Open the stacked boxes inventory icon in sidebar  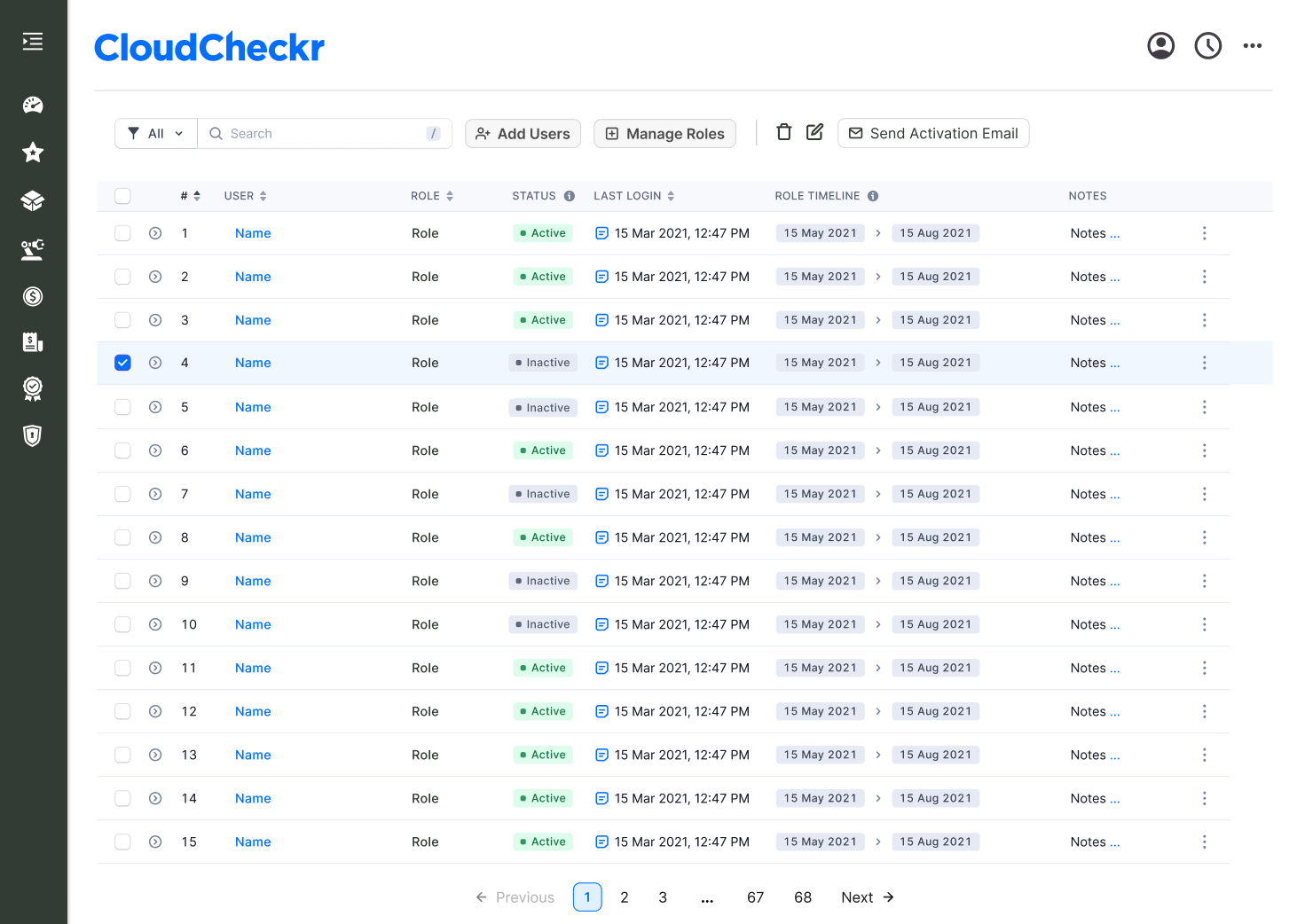pyautogui.click(x=33, y=200)
